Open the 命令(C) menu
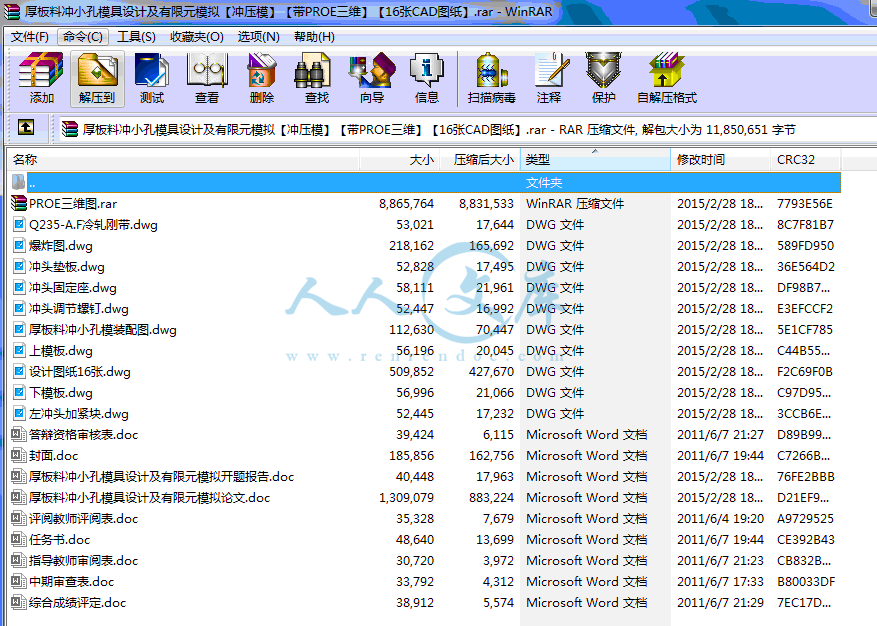The width and height of the screenshot is (877, 626). tap(83, 37)
